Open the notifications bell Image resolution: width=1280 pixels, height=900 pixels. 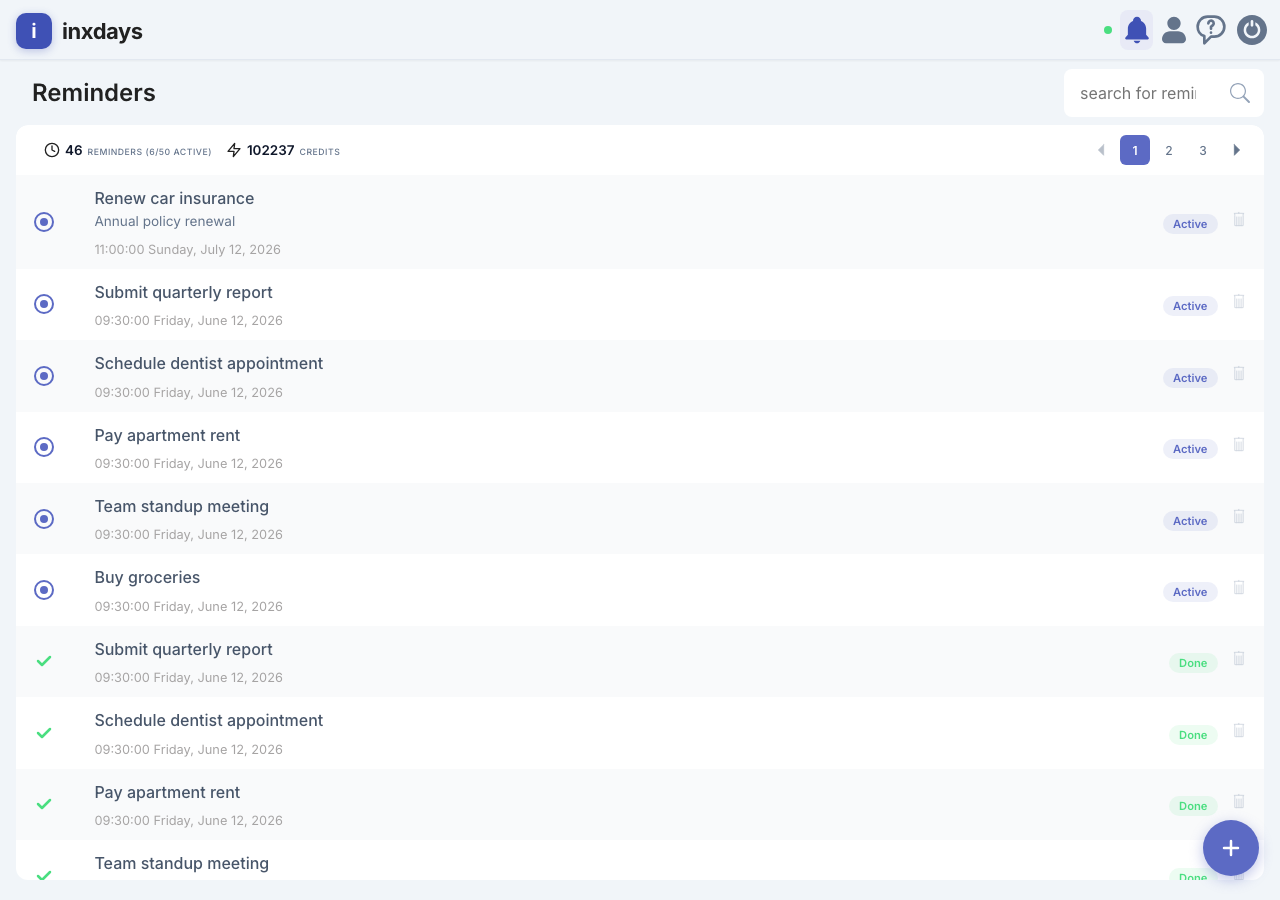pyautogui.click(x=1137, y=30)
